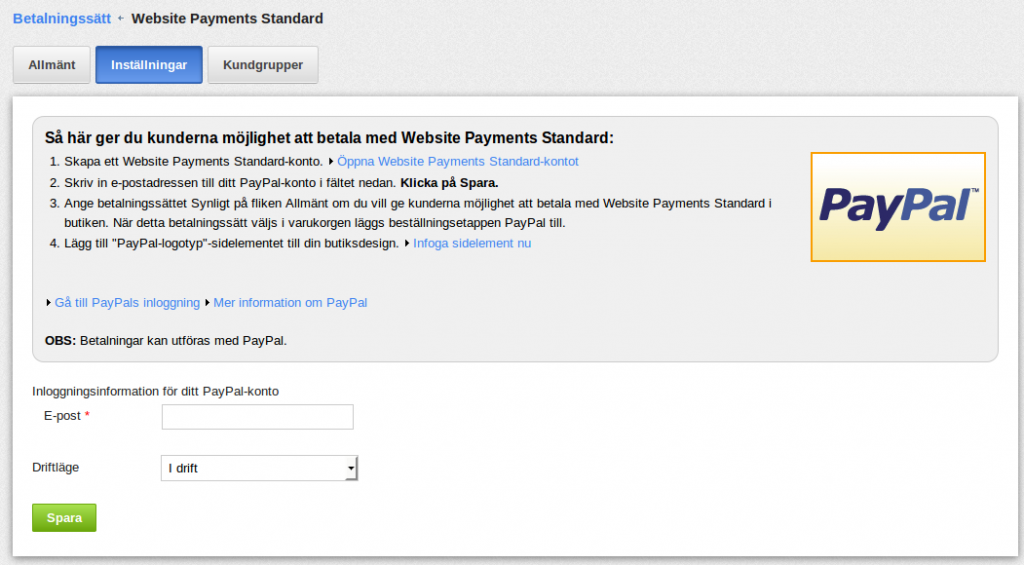Open the Betalningssätt breadcrumb link
This screenshot has width=1024, height=565.
click(x=62, y=18)
